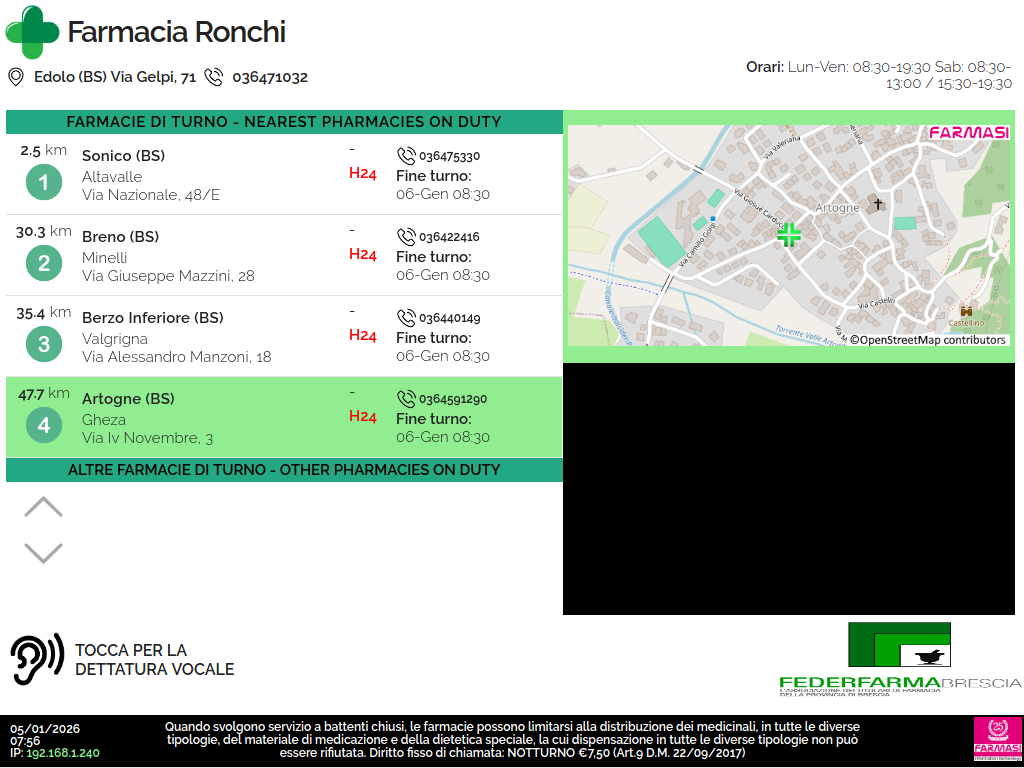Screen dimensions: 1024x768
Task: Select numbered circle 1 for Sonico pharmacy
Action: [43, 182]
